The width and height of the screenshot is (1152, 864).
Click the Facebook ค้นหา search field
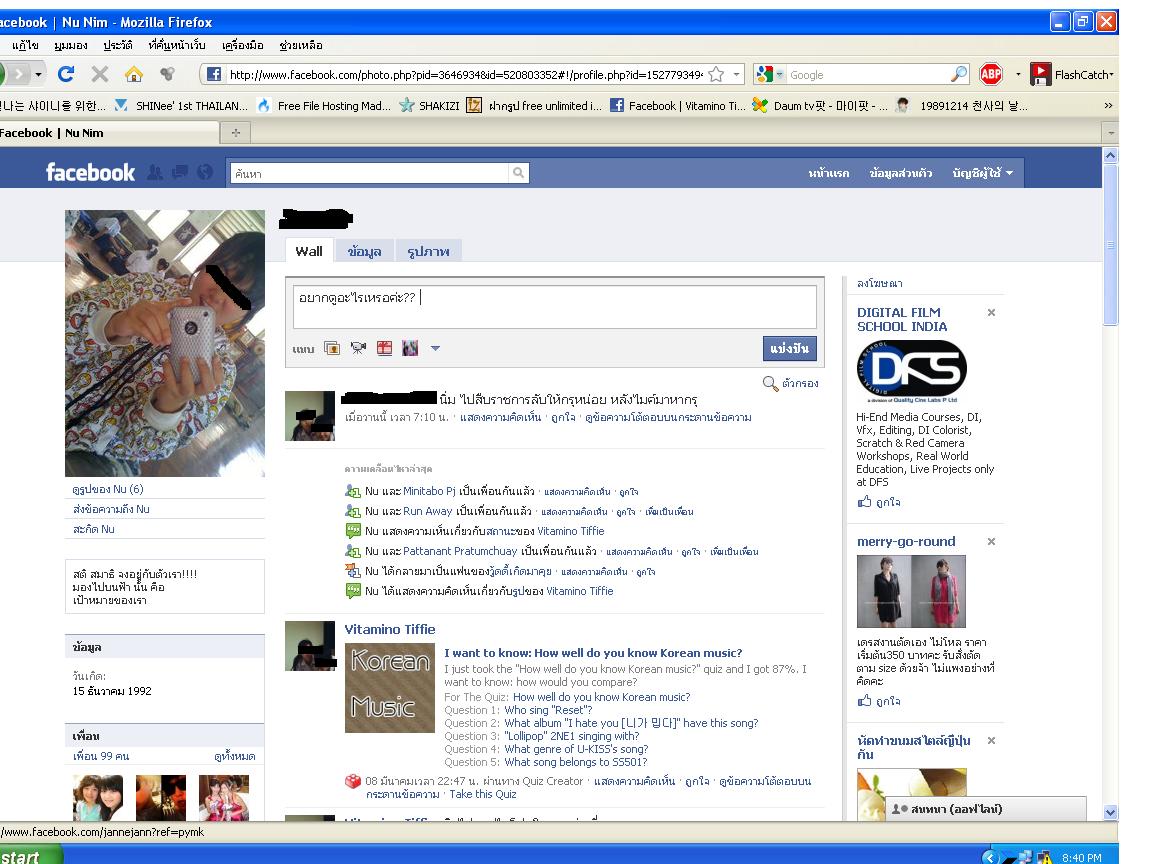click(x=369, y=173)
